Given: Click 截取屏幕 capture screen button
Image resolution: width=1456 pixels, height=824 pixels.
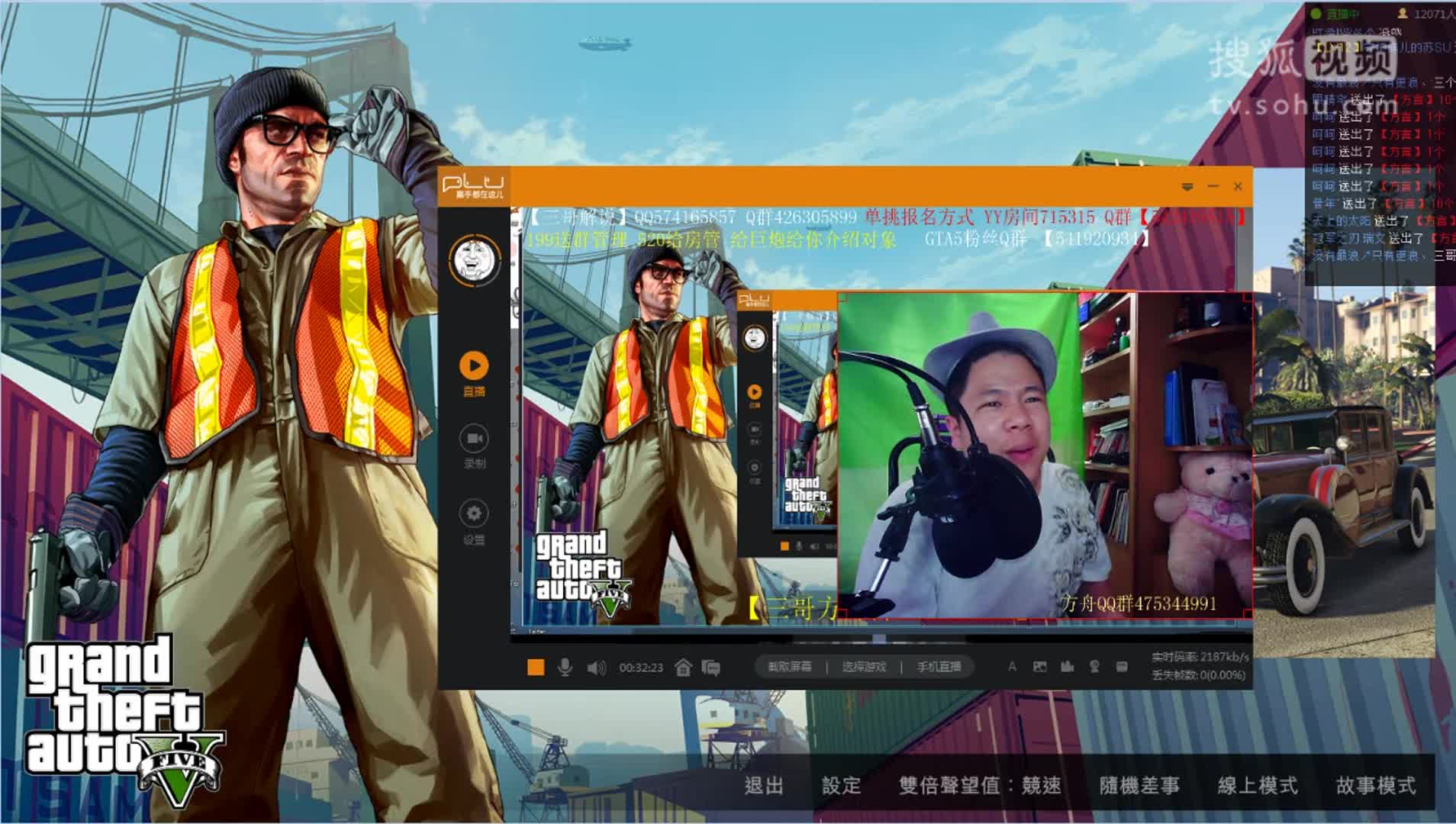Looking at the screenshot, I should [790, 667].
